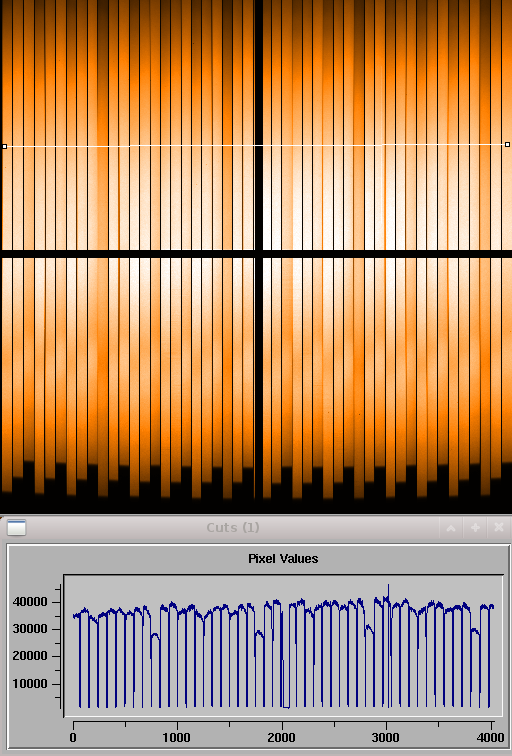
Task: Click the Cuts (1) title bar text
Action: 233,527
